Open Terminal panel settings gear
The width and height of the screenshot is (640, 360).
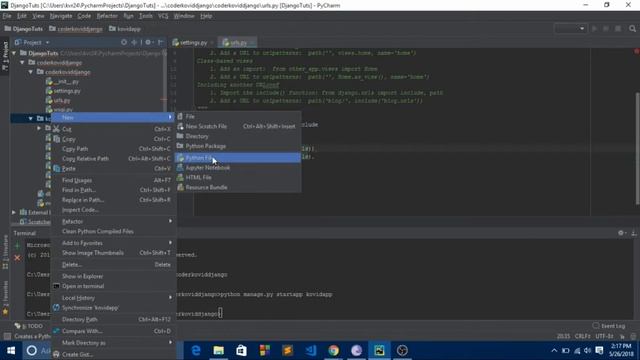621,233
